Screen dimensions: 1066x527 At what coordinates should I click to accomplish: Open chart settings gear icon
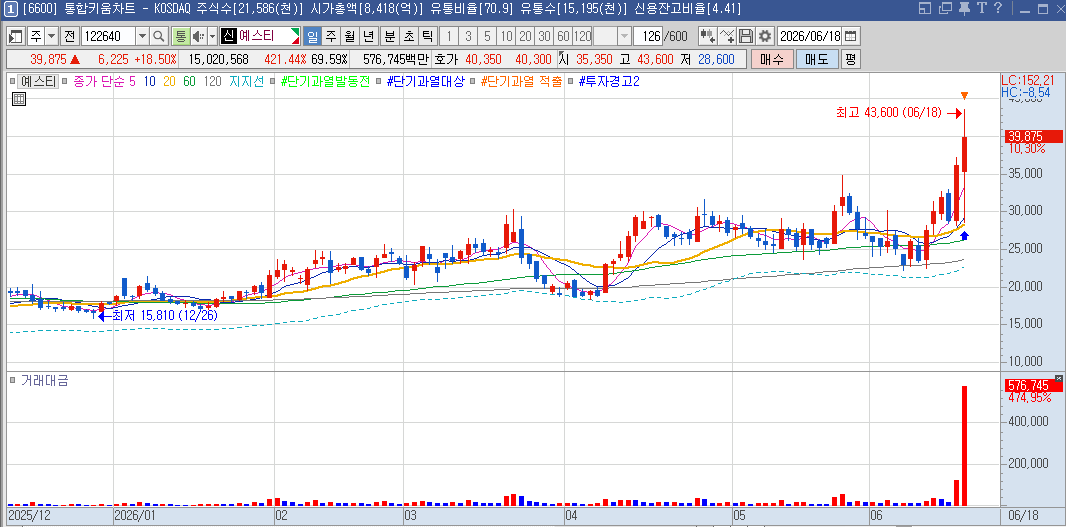pos(765,36)
